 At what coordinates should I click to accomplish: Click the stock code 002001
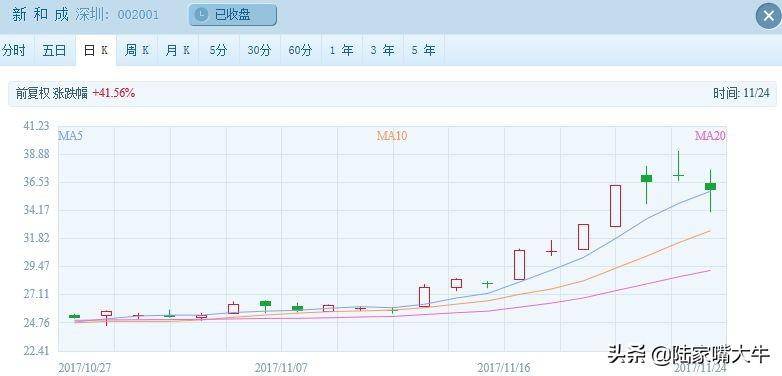coord(138,15)
